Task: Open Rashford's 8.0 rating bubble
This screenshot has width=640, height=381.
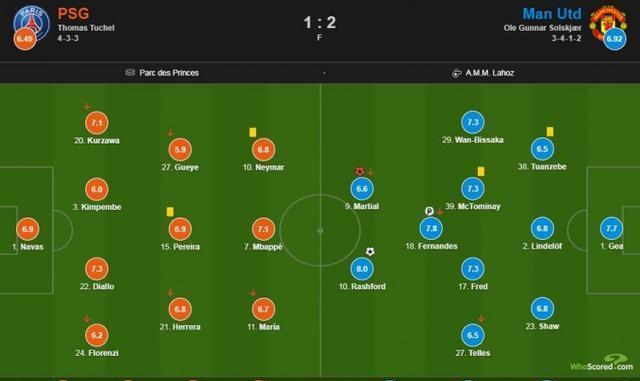Action: [362, 269]
